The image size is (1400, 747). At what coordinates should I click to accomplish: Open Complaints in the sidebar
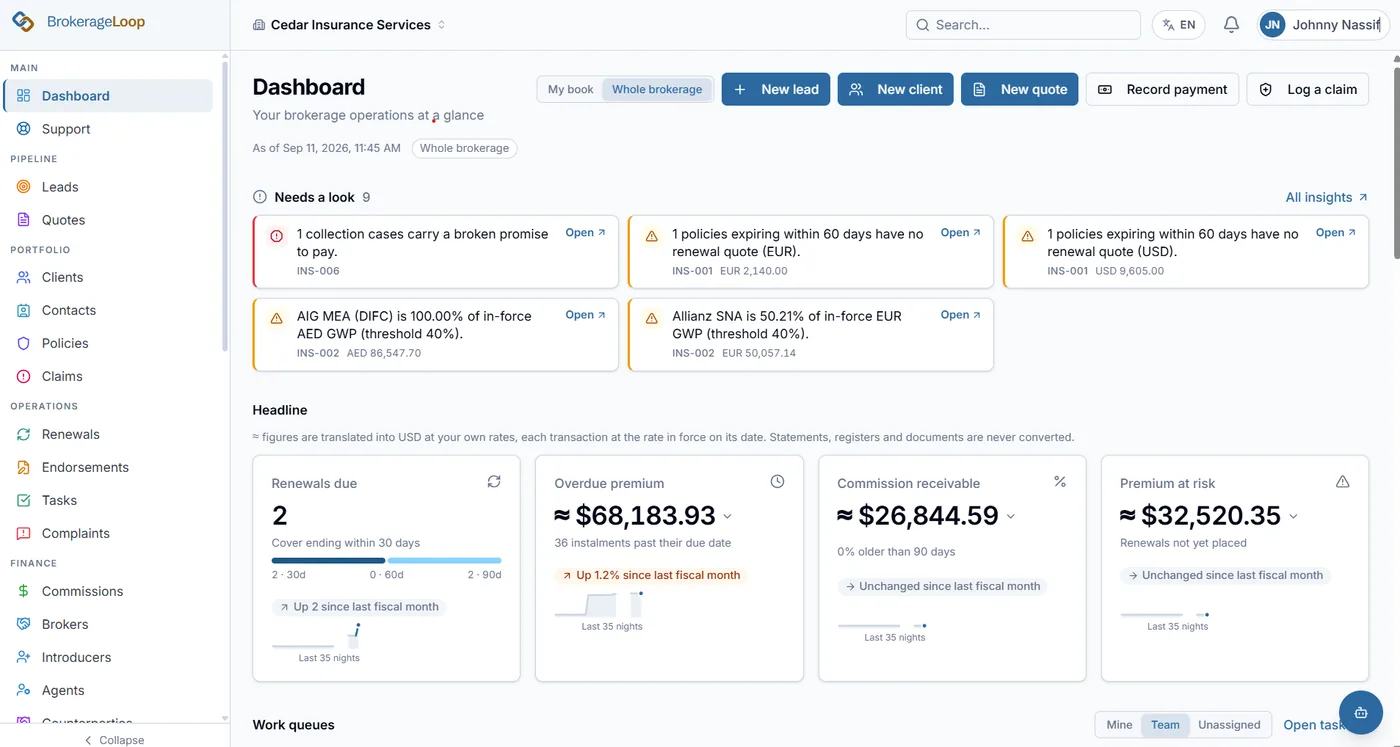pos(108,533)
